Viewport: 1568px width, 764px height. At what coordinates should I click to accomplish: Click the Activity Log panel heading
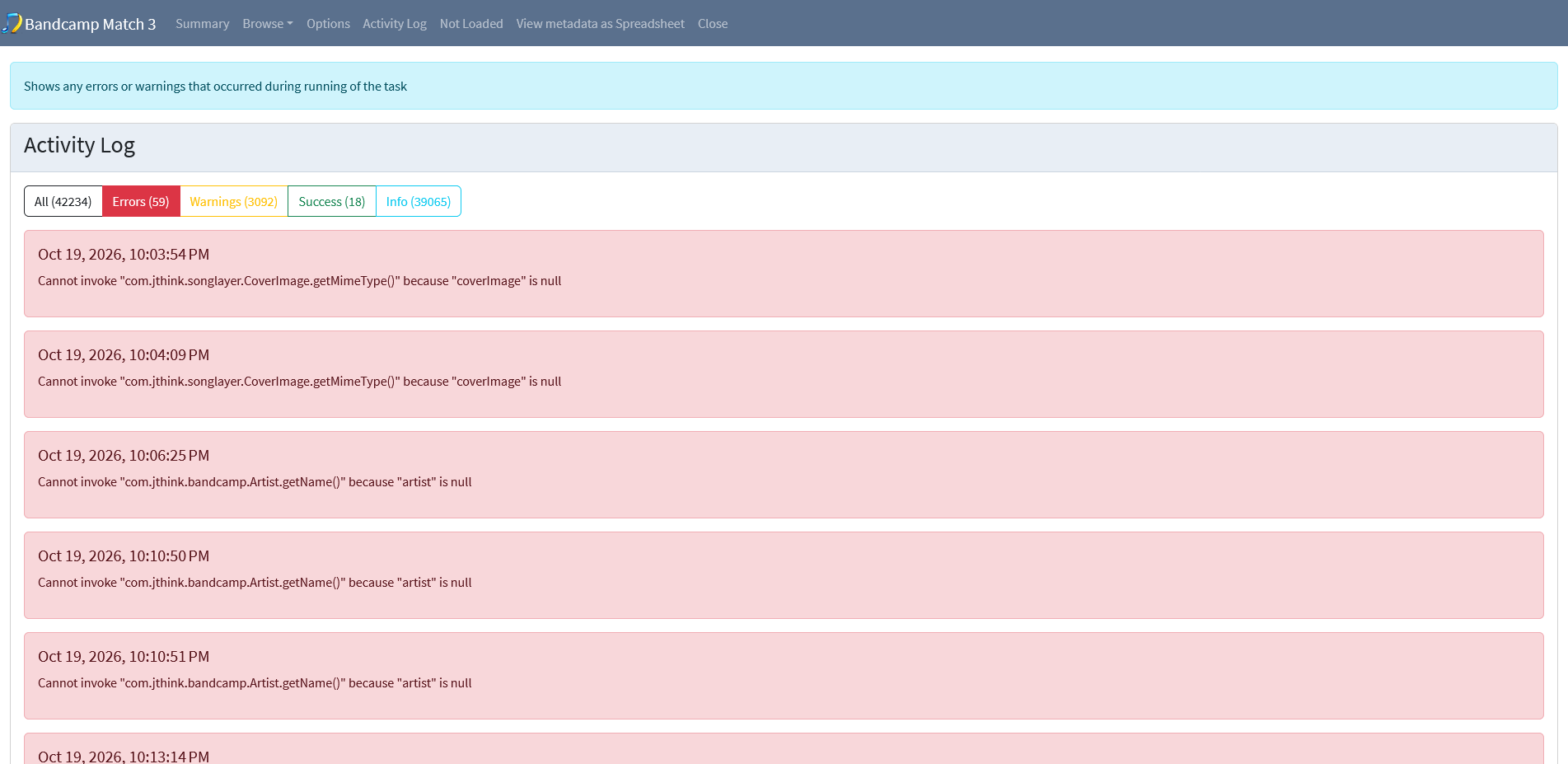pos(79,145)
